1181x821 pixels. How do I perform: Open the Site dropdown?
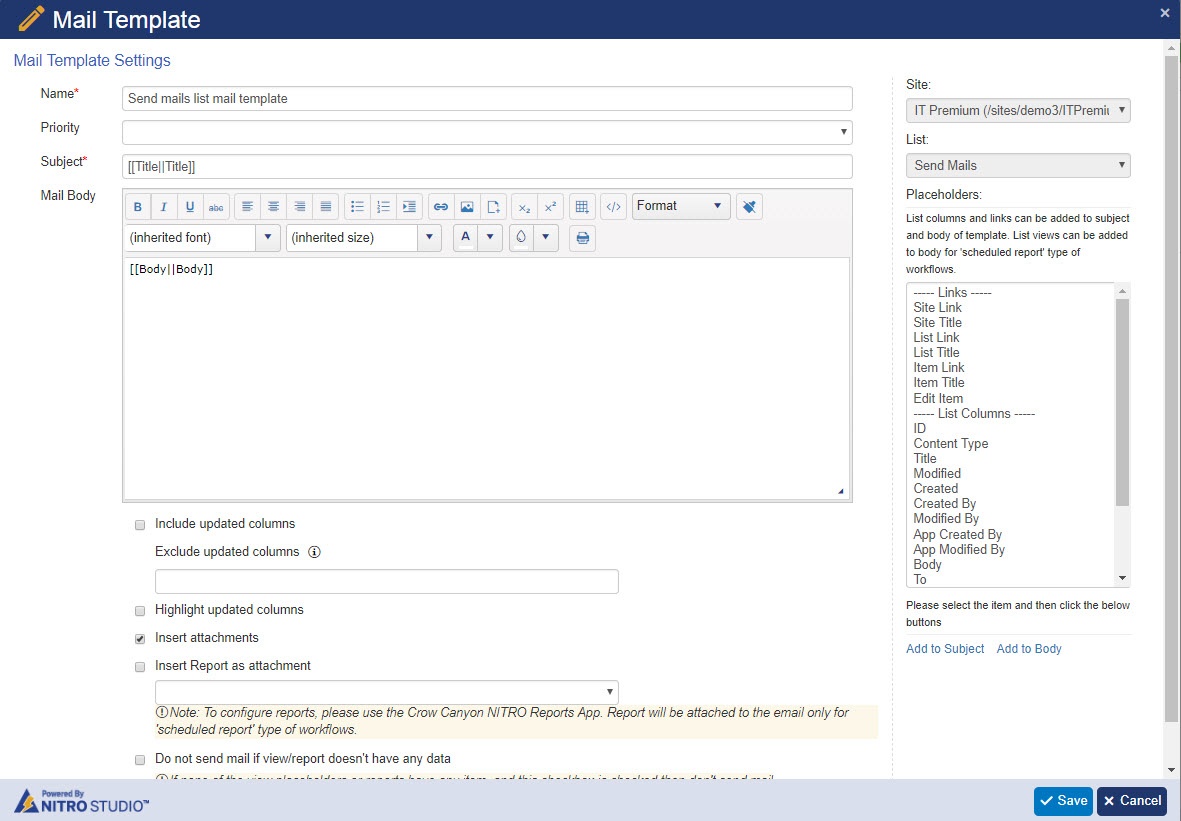coord(1018,111)
